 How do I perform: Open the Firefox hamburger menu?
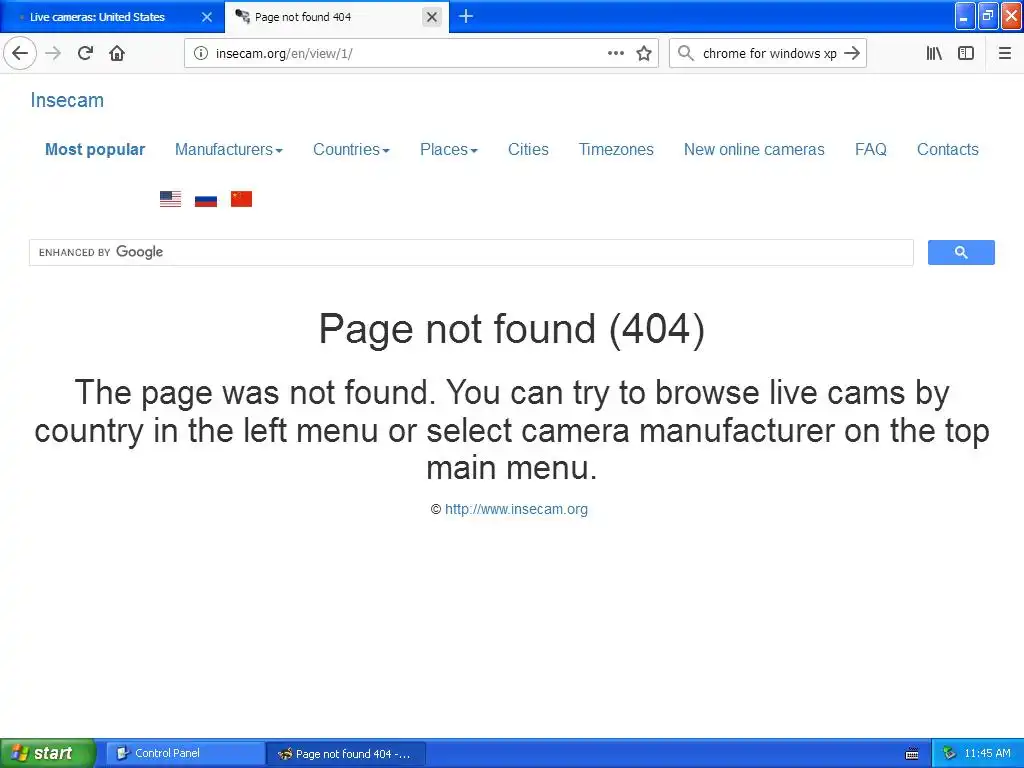(x=1005, y=53)
